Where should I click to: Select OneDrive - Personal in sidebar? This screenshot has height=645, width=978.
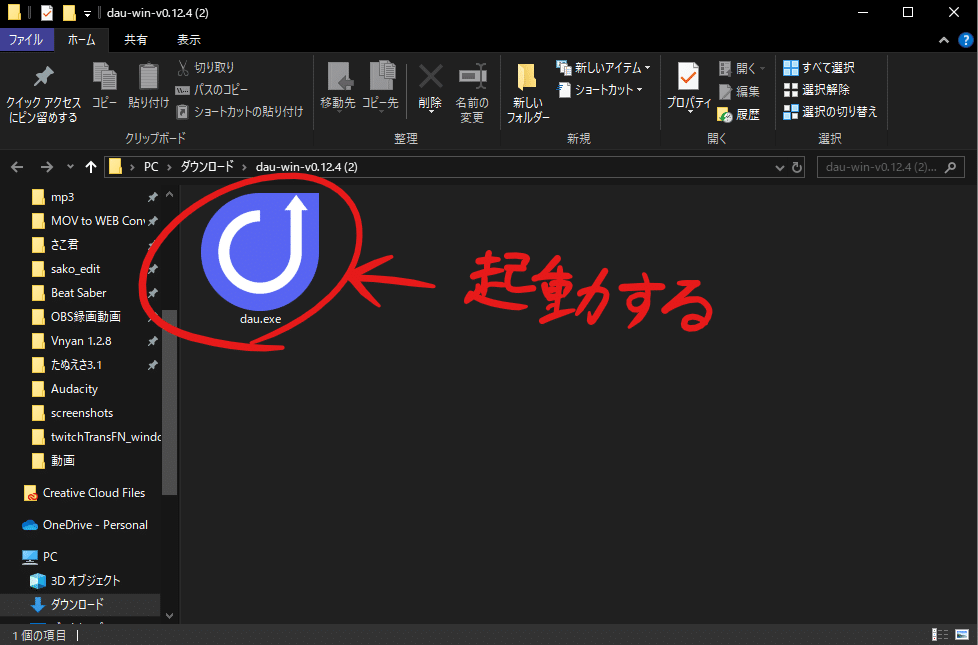[84, 525]
